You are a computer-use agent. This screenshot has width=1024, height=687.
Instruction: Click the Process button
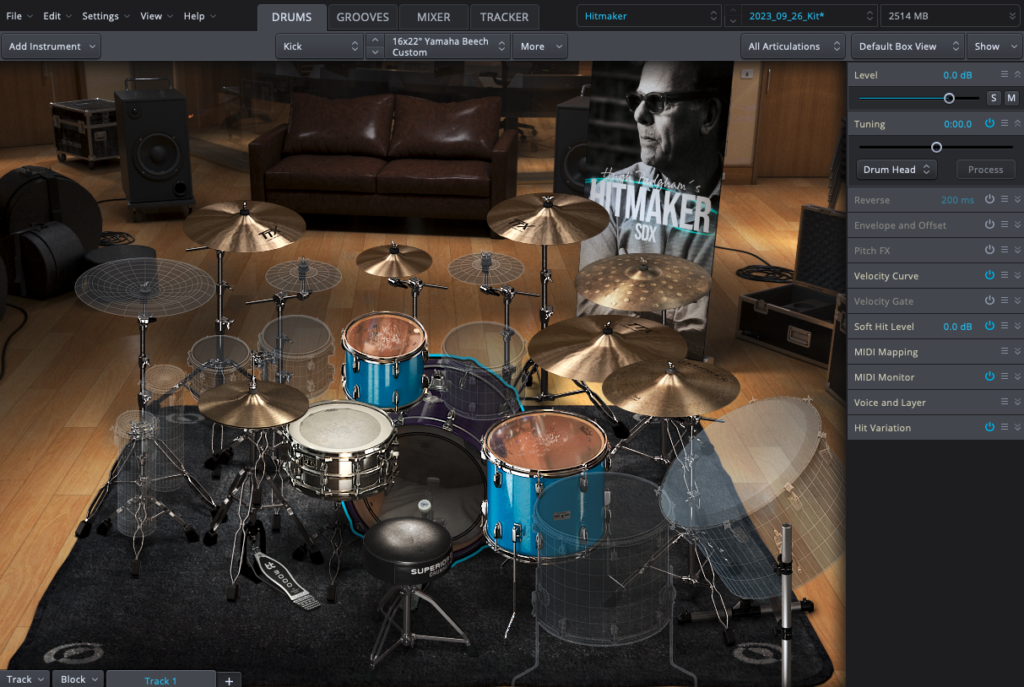[985, 170]
